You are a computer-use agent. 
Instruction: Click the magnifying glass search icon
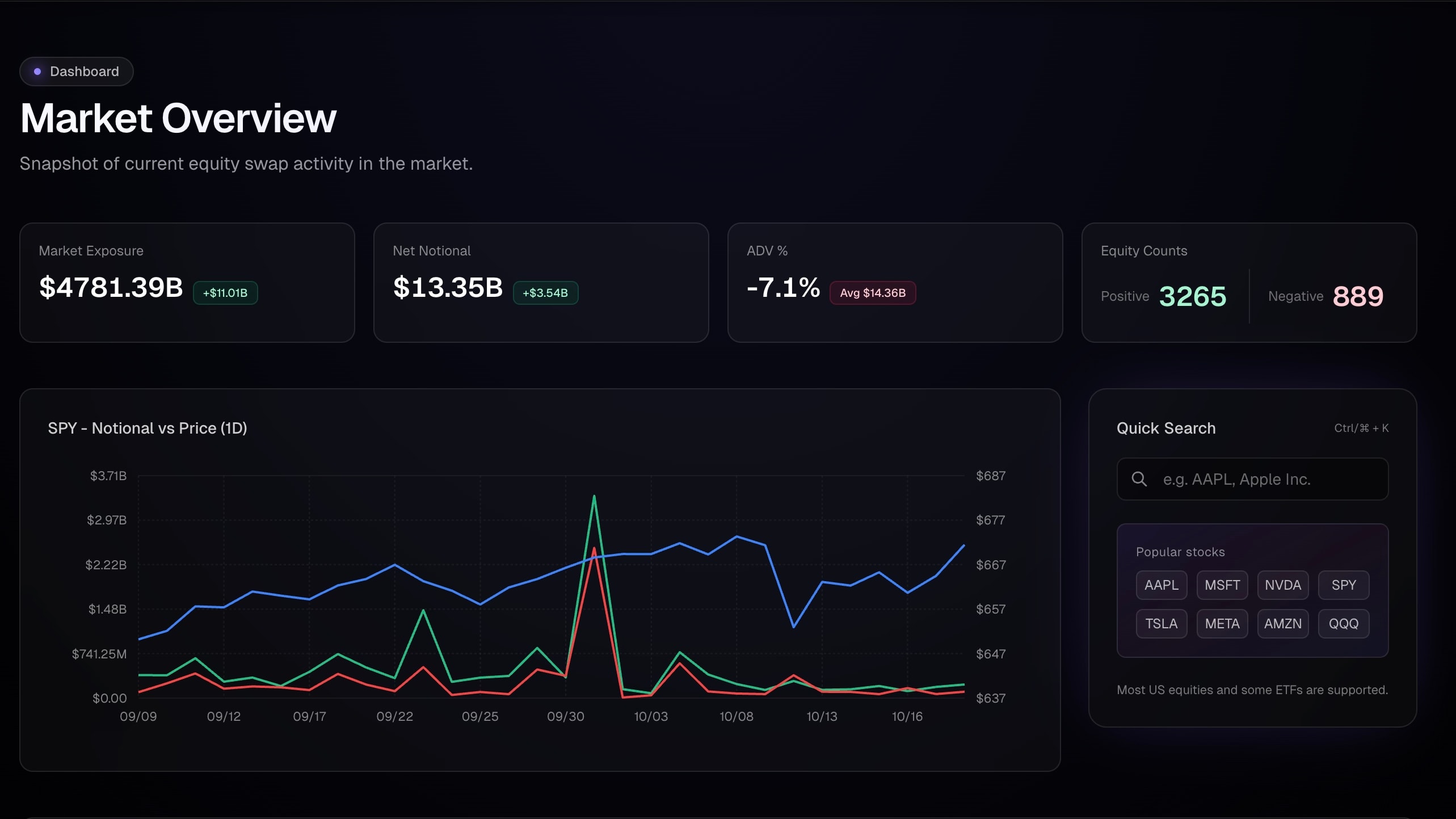[1140, 478]
